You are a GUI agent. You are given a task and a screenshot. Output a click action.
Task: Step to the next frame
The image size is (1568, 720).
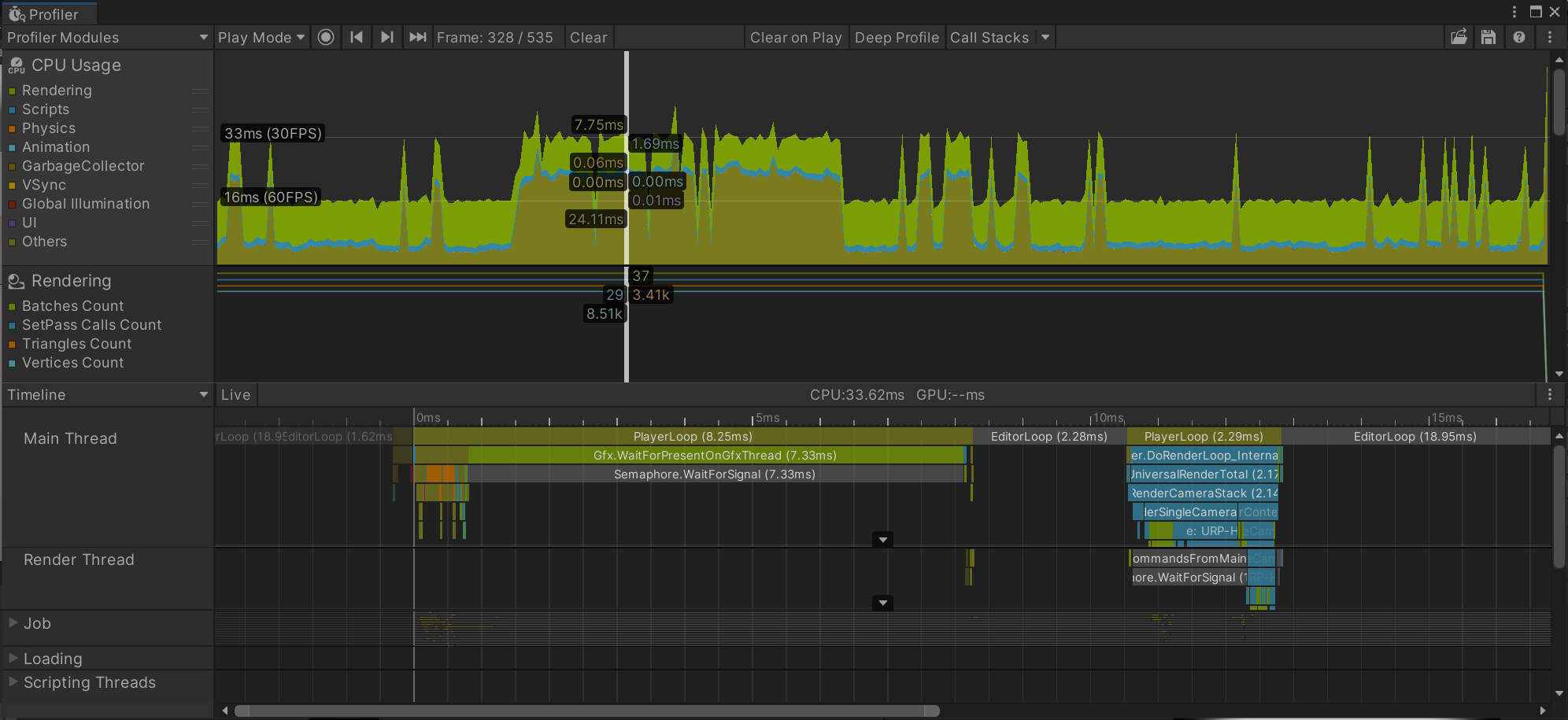click(x=386, y=37)
